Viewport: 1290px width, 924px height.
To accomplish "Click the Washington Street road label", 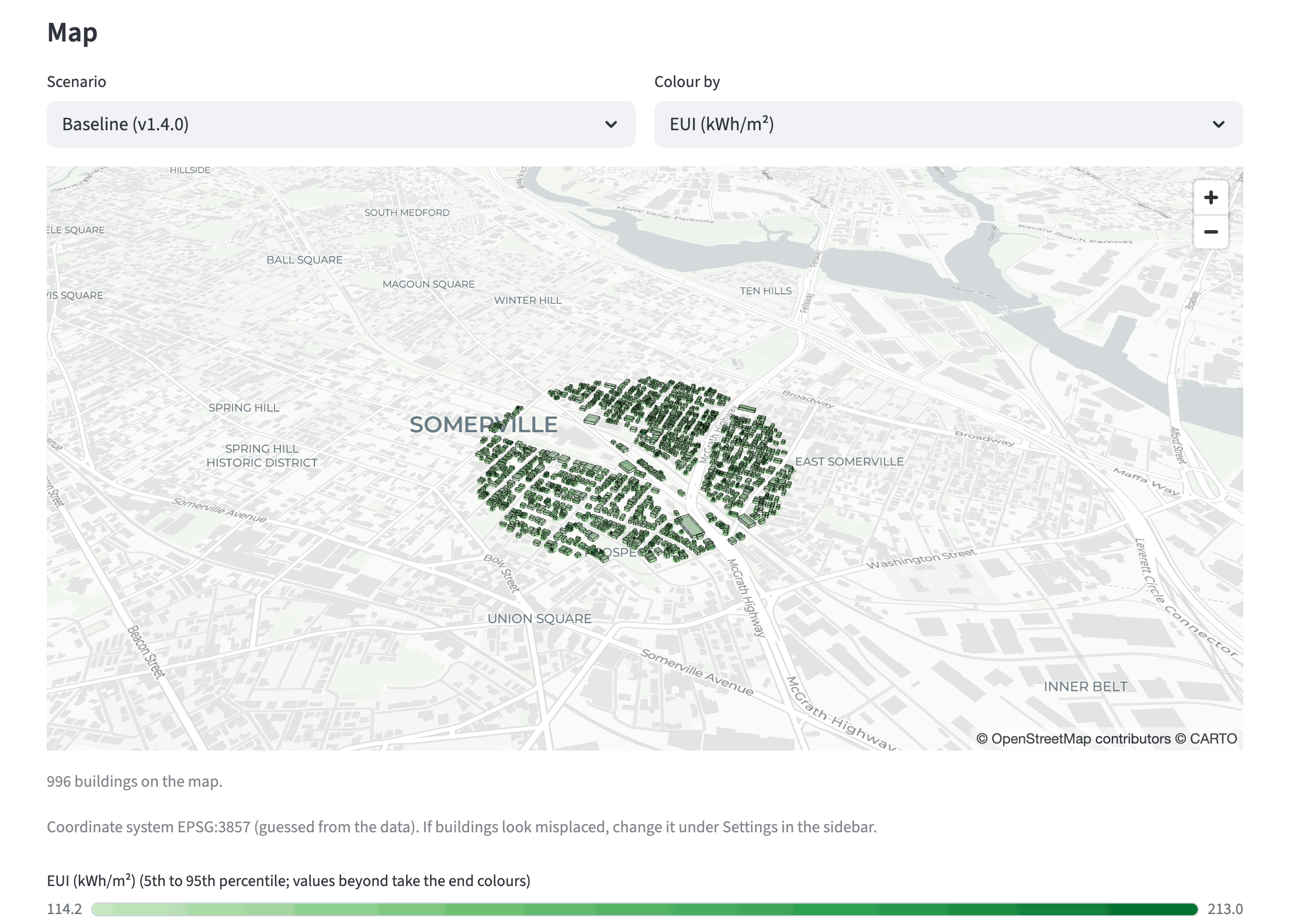I will click(921, 558).
